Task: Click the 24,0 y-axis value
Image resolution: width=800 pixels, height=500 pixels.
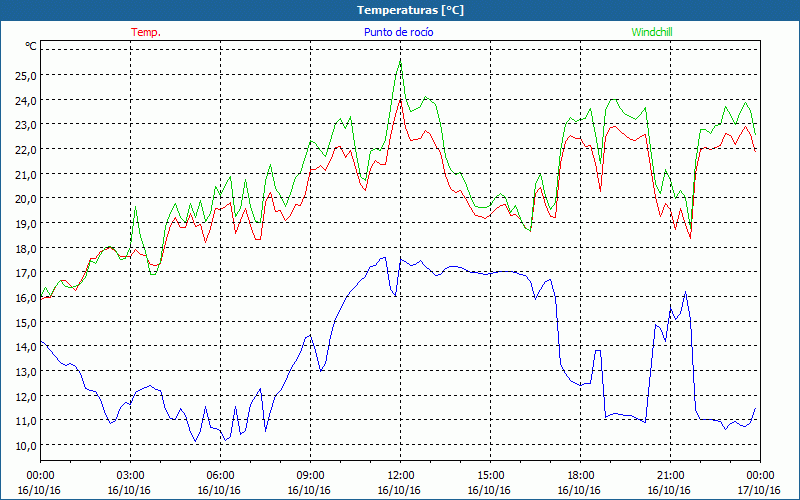Action: pos(26,101)
